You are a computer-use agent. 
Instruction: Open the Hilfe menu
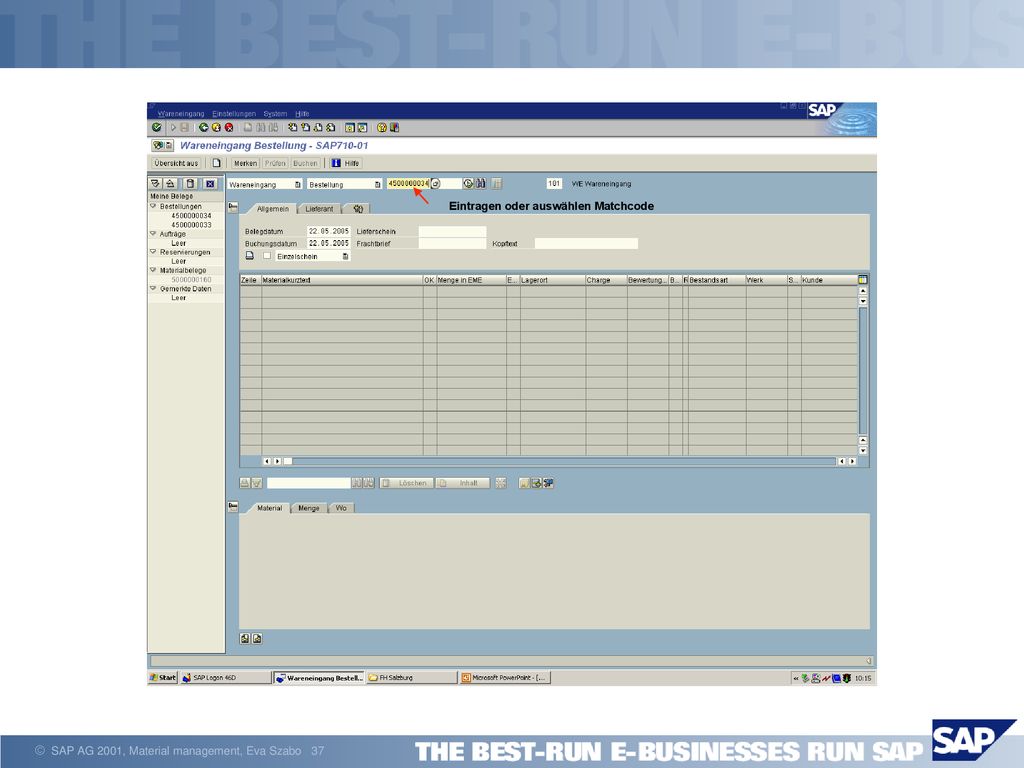point(302,114)
